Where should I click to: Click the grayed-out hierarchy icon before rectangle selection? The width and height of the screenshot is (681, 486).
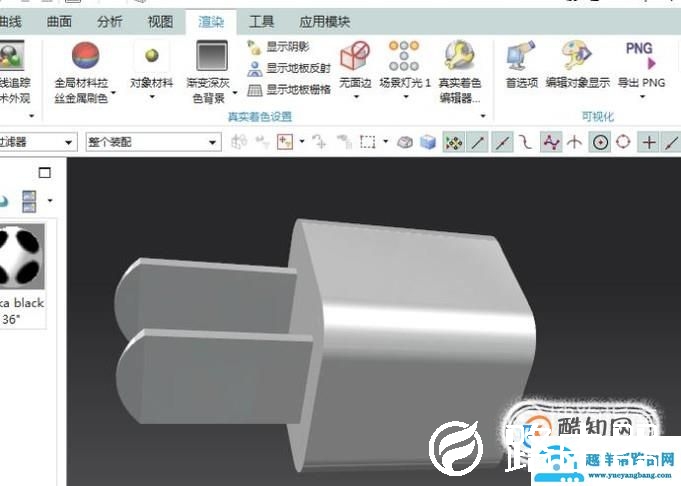coord(344,142)
